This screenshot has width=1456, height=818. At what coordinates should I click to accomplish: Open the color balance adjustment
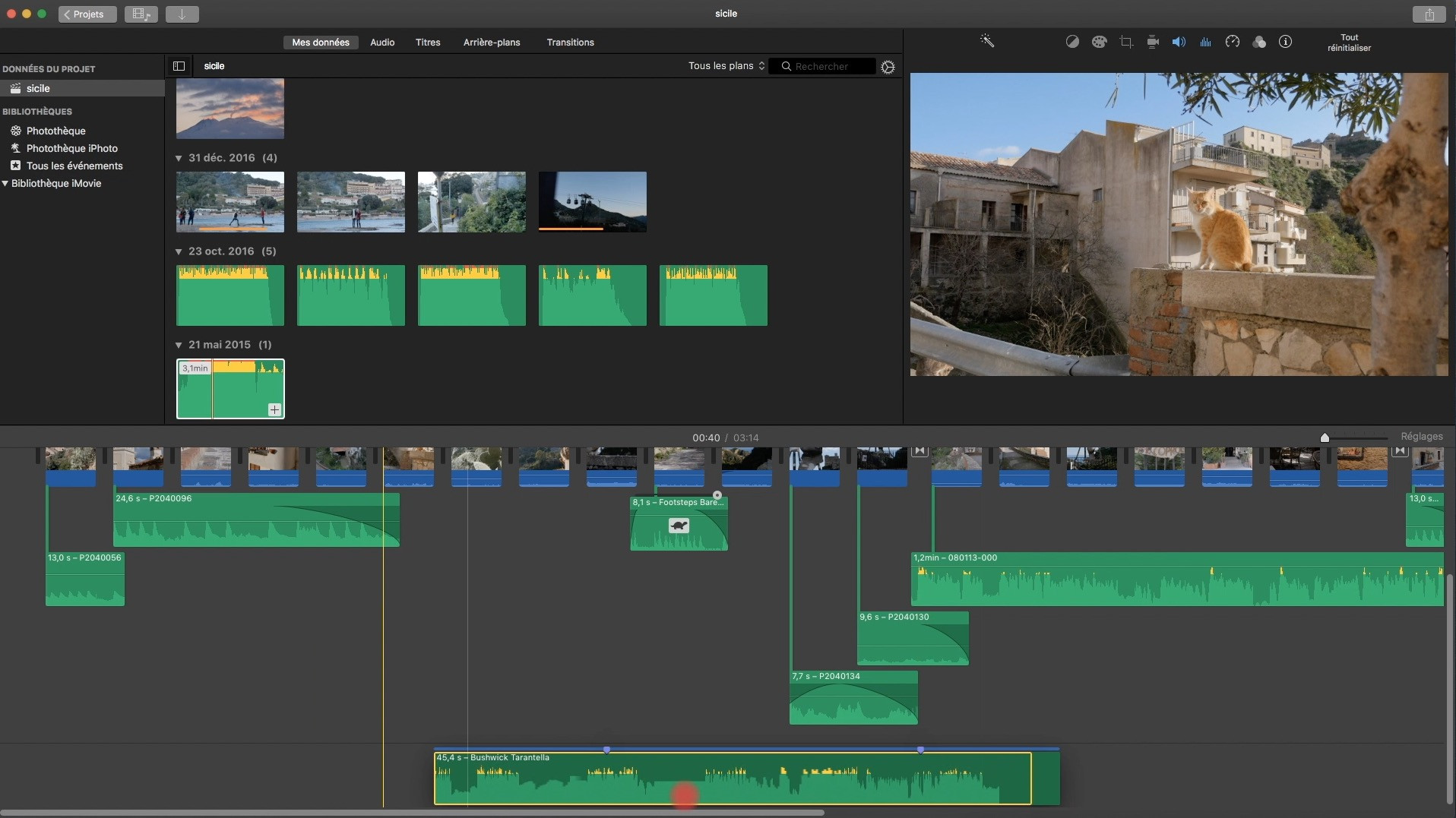1072,42
